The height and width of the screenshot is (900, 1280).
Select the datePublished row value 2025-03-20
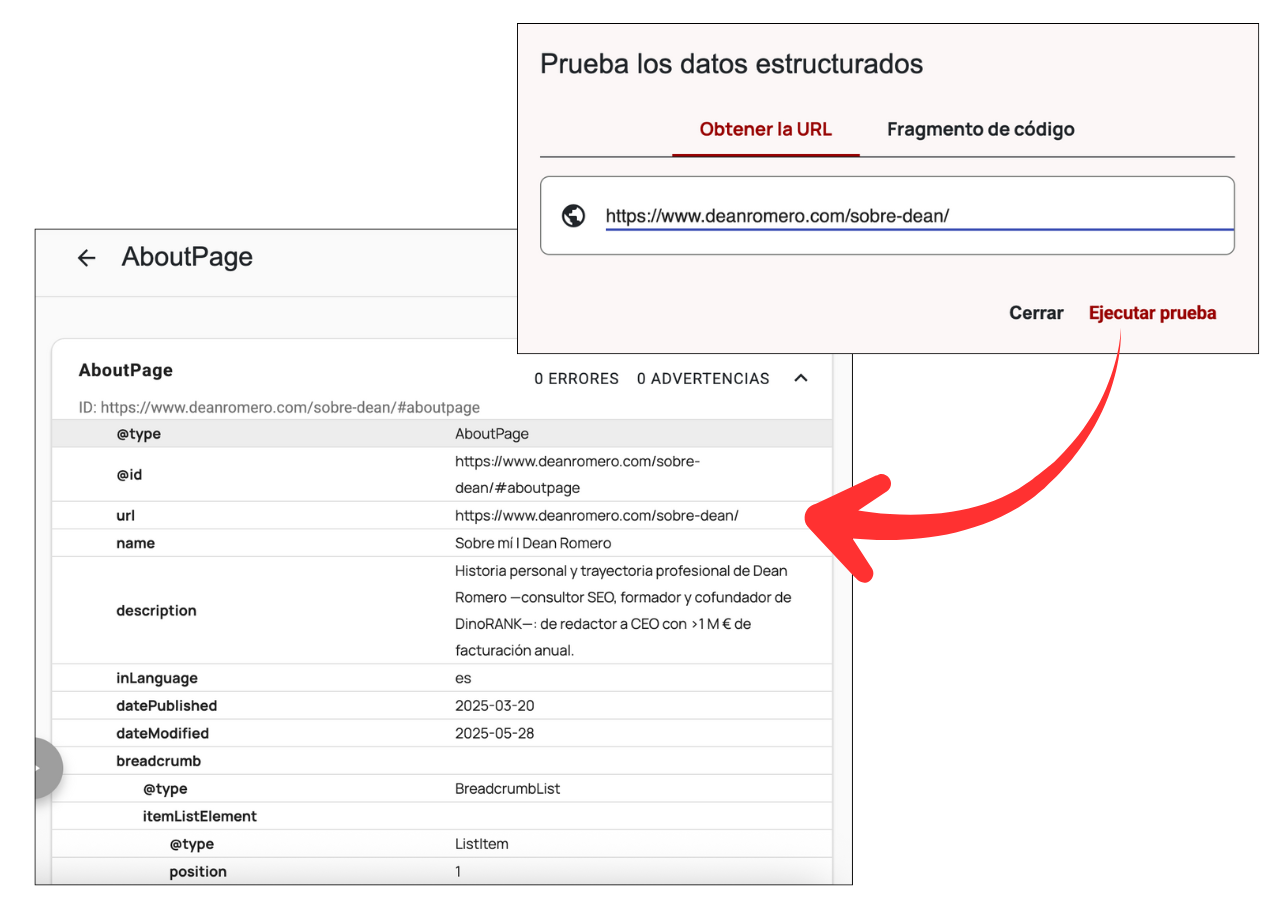point(494,706)
